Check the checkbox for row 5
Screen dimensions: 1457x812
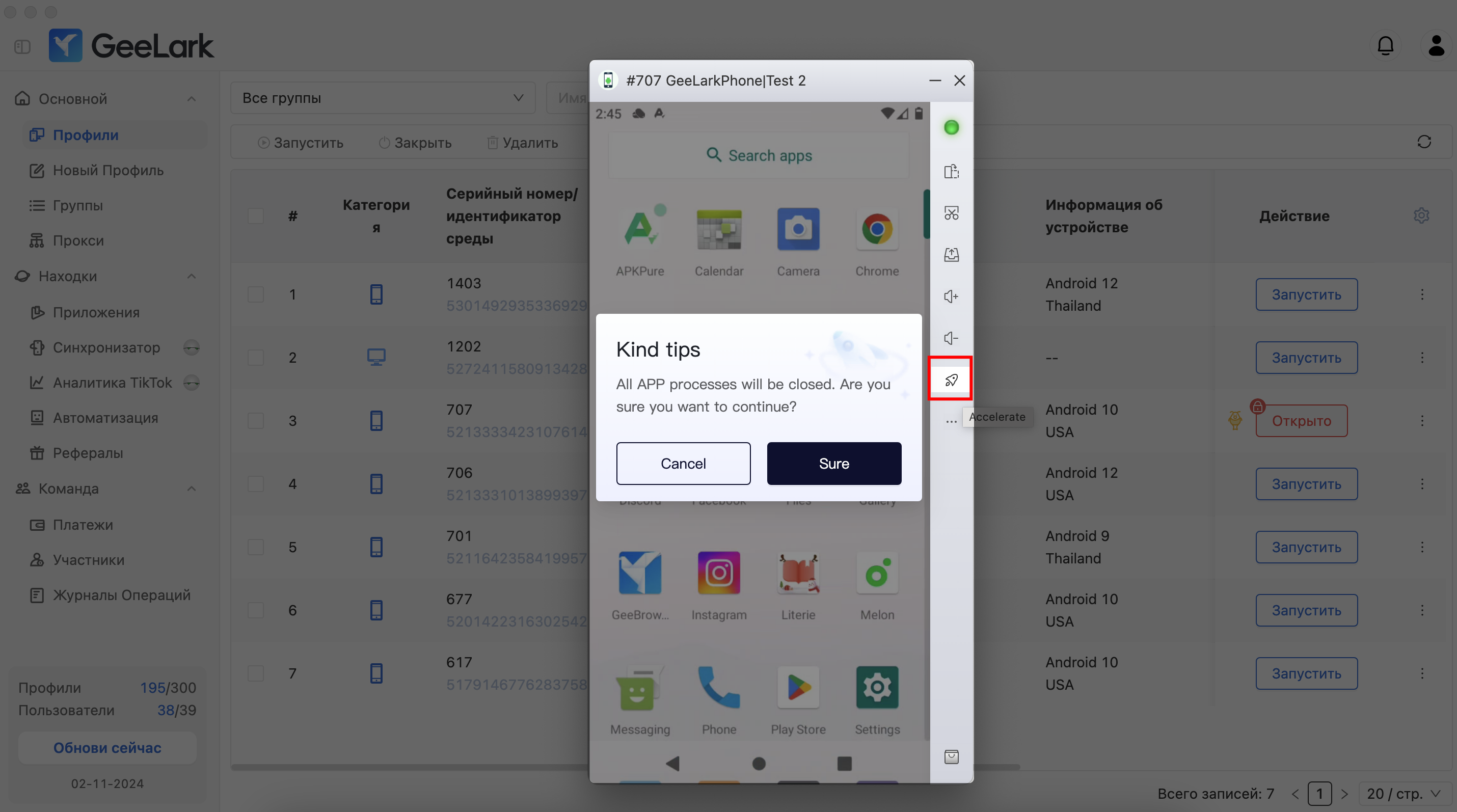point(256,547)
